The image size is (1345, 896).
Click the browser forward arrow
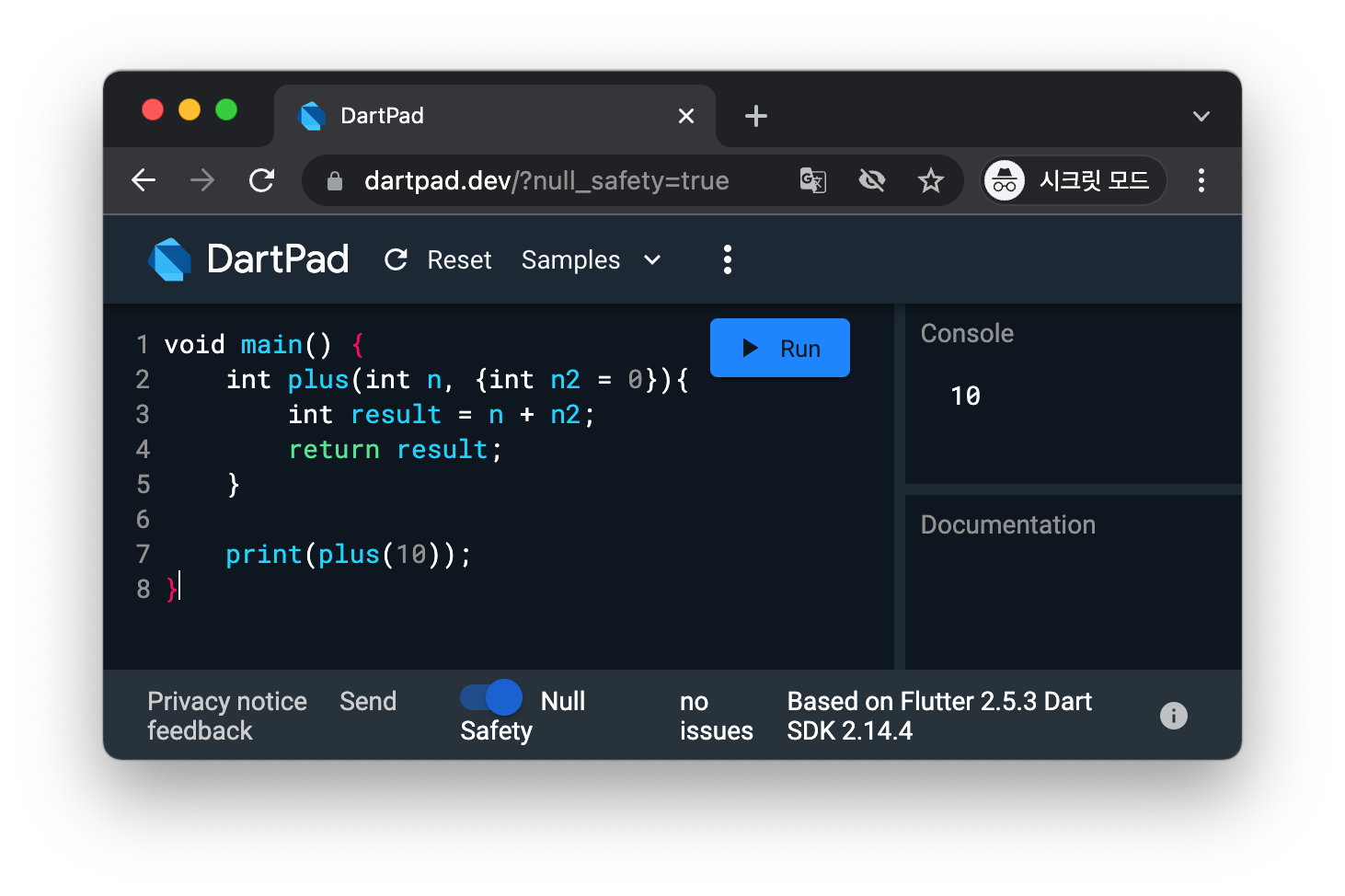(x=202, y=180)
